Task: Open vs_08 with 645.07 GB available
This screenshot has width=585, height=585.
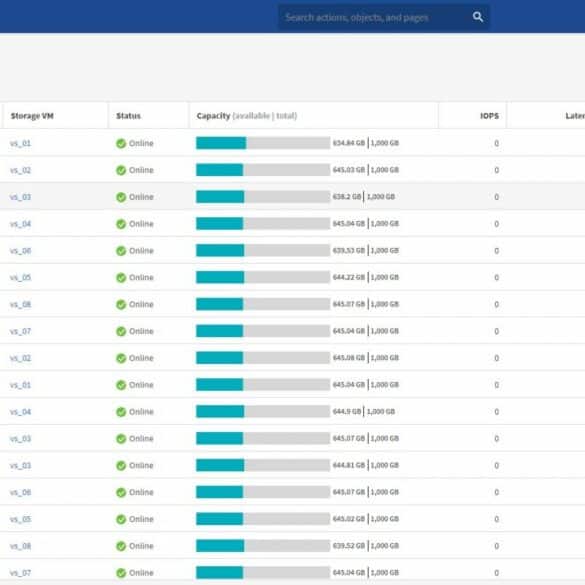Action: pyautogui.click(x=21, y=304)
